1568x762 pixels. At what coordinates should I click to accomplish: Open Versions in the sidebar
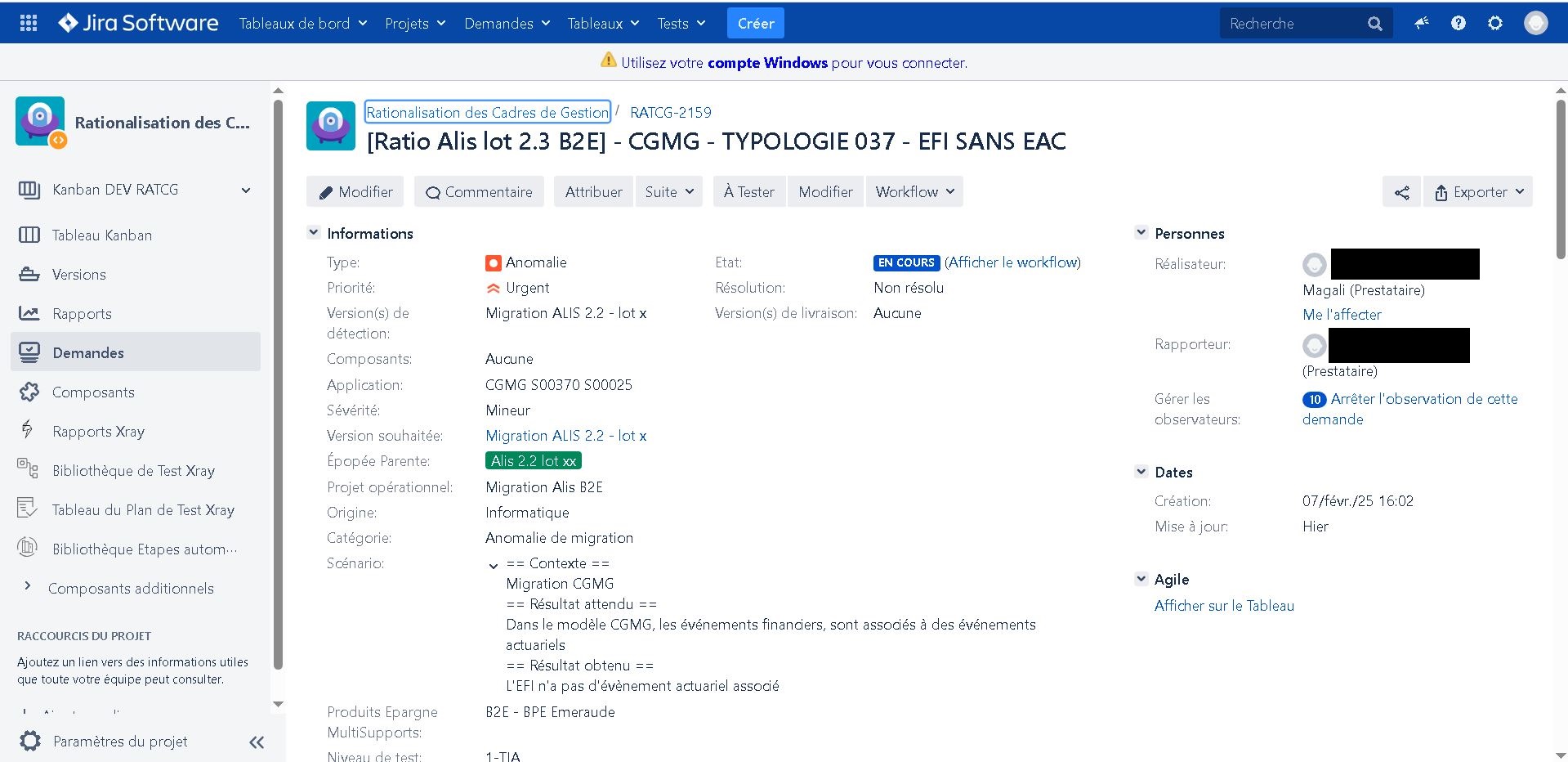point(136,275)
